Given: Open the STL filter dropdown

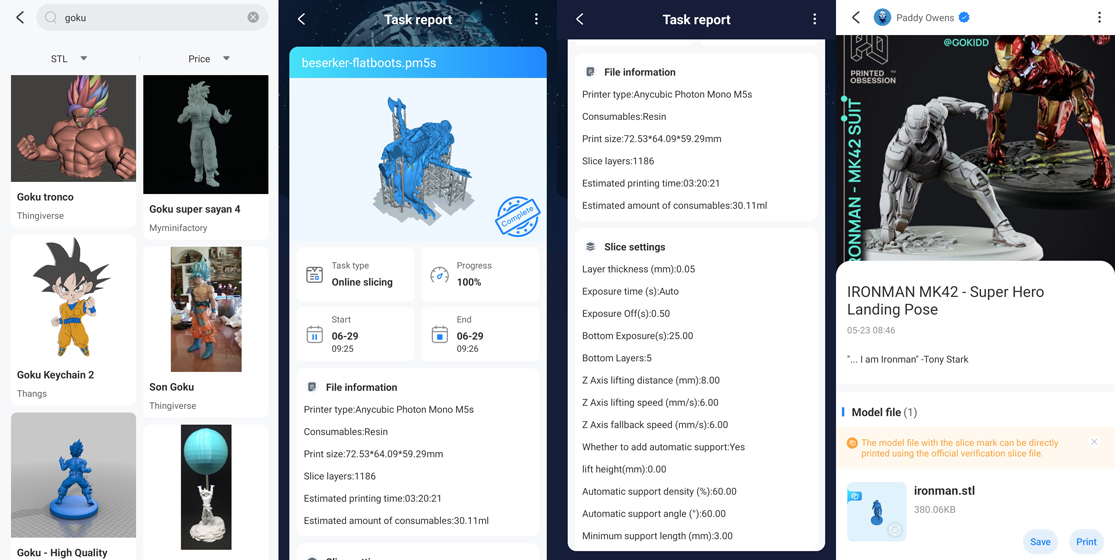Looking at the screenshot, I should tap(69, 58).
